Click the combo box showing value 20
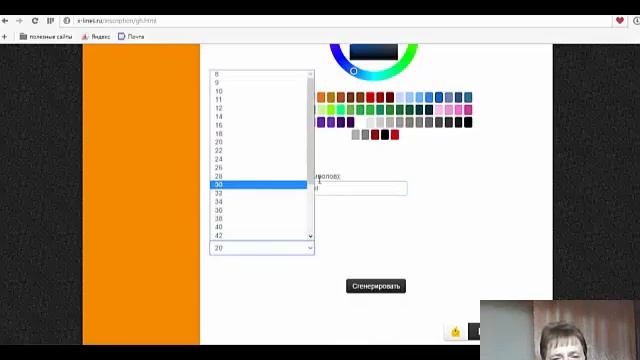640x360 pixels. pos(262,248)
